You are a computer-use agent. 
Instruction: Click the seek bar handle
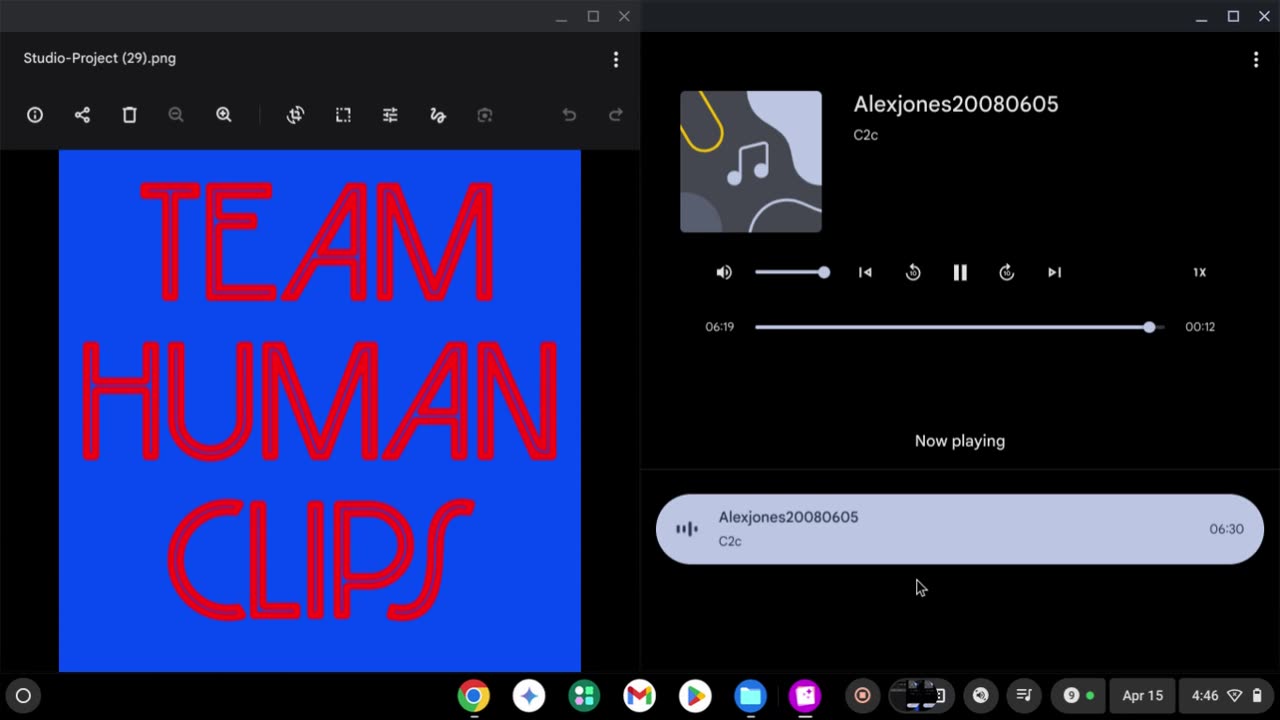tap(1150, 327)
